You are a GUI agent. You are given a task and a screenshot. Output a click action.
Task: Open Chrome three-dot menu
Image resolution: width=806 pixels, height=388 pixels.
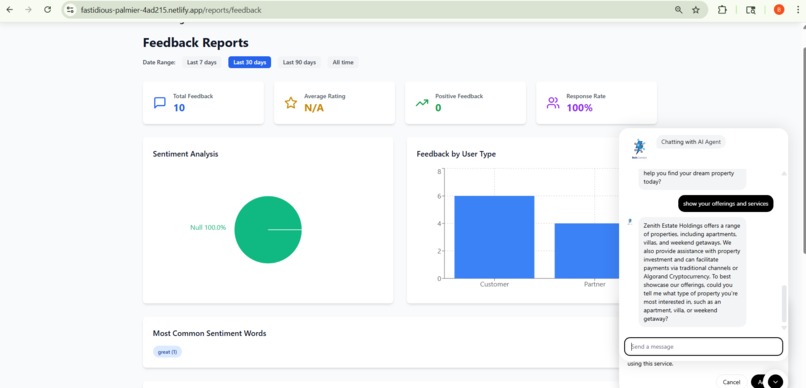(798, 10)
